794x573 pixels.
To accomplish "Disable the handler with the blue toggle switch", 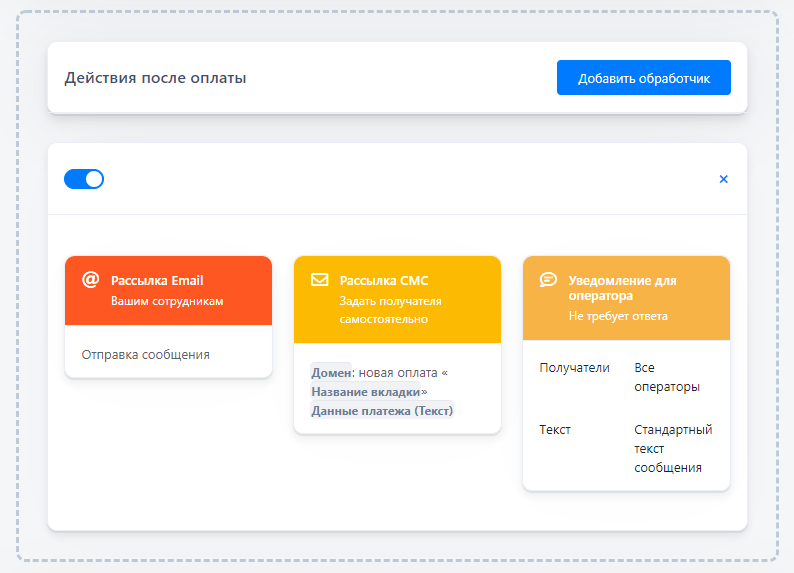I will point(84,179).
